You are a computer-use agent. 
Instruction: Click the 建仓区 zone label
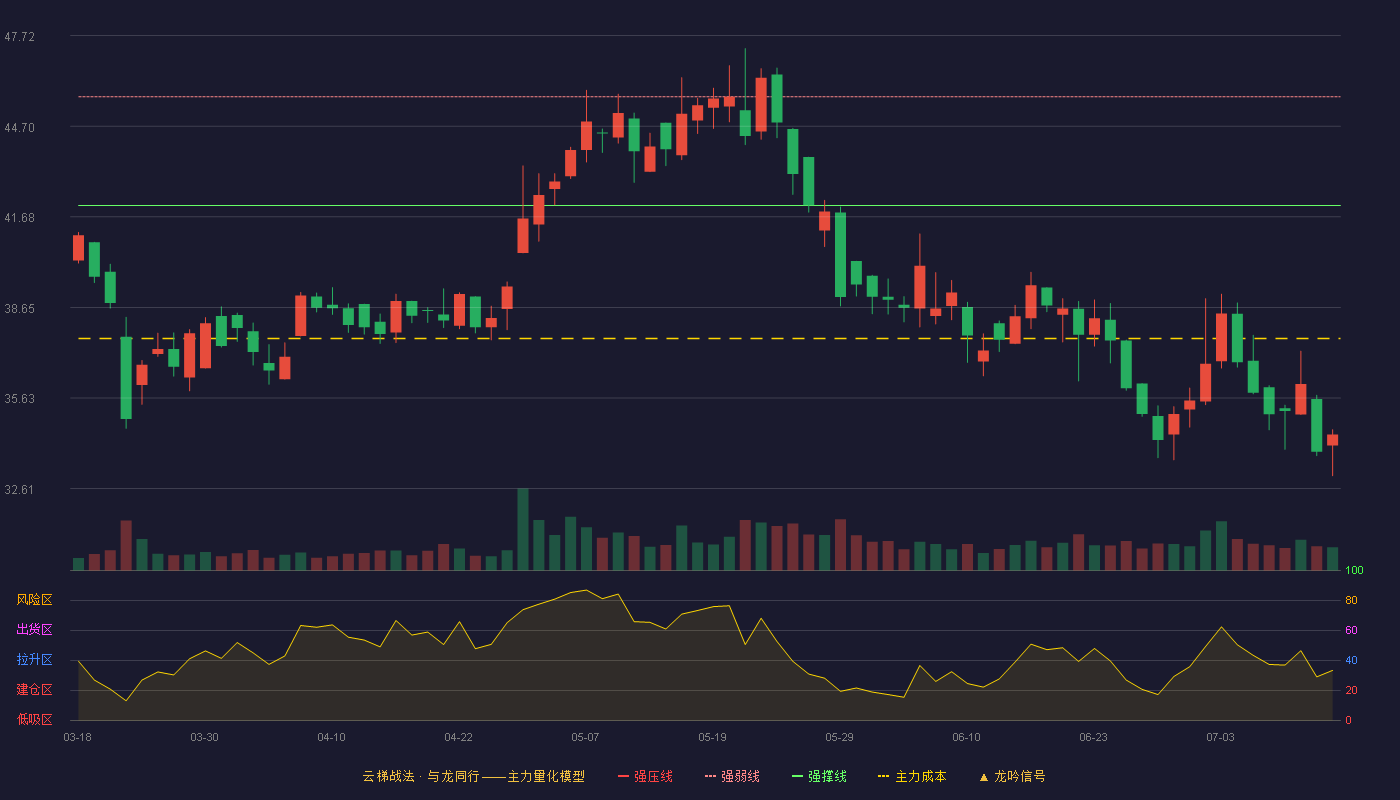[x=34, y=690]
